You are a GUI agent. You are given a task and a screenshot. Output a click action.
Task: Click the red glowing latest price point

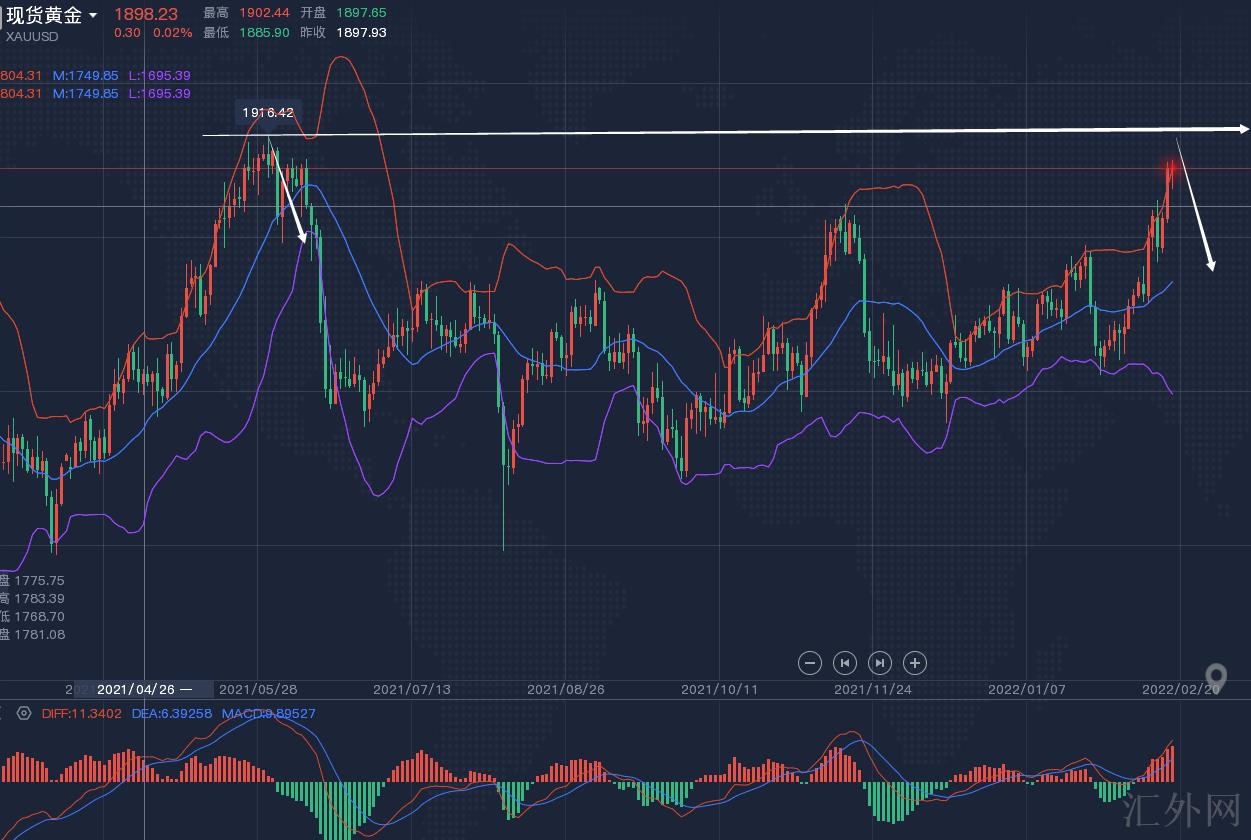coord(1170,166)
